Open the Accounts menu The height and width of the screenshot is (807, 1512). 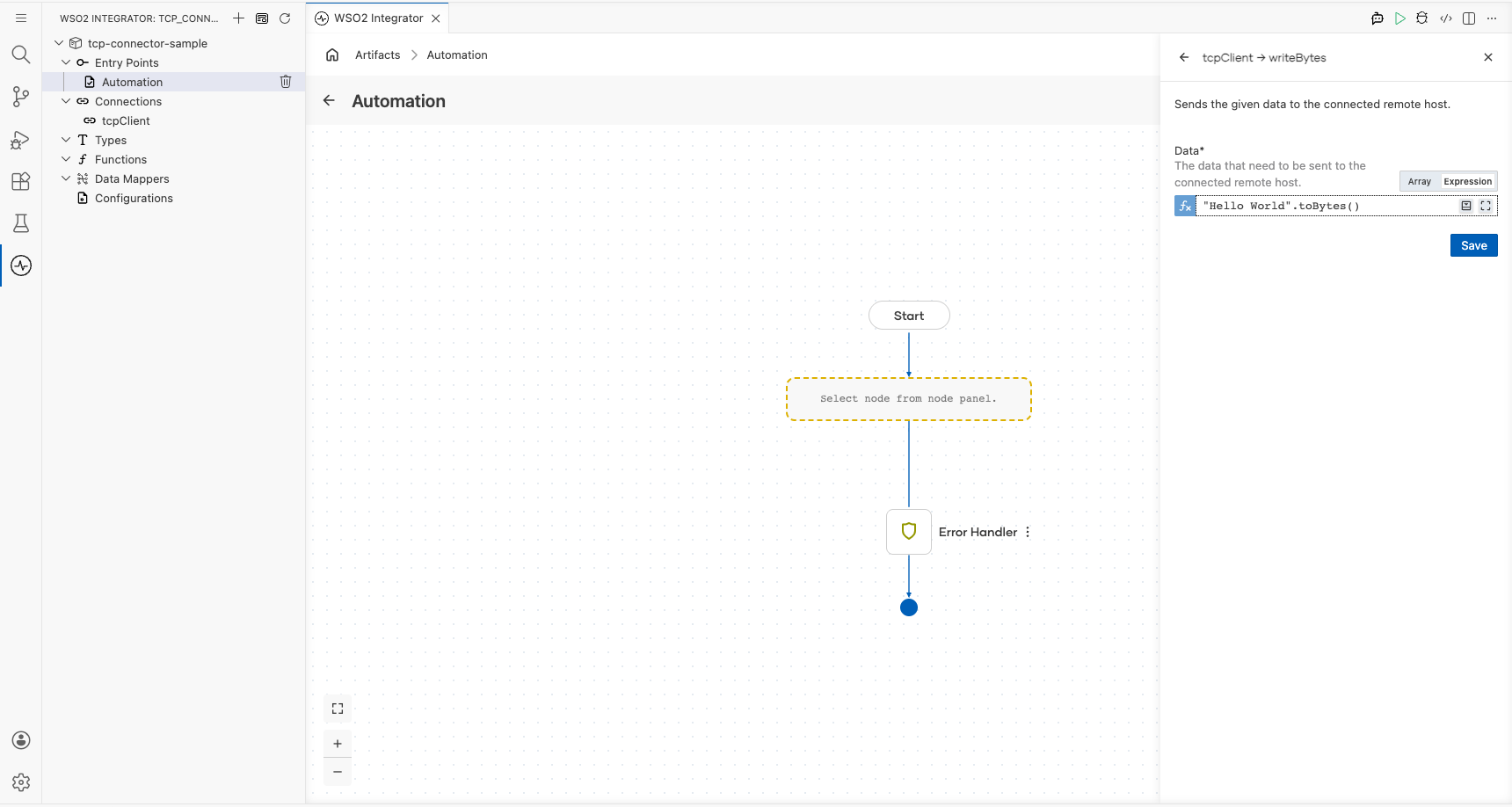point(21,740)
